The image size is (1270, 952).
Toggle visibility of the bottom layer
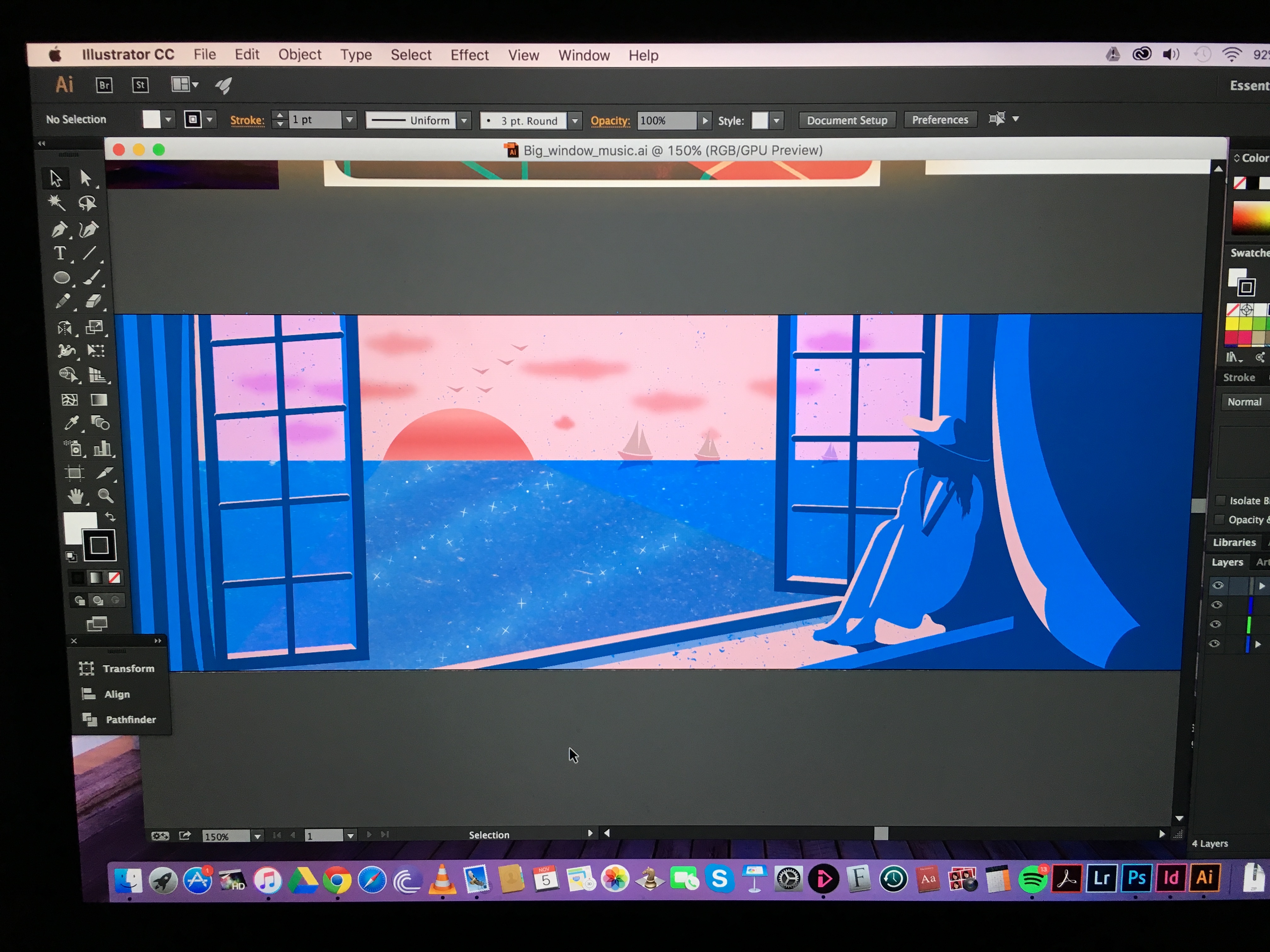(x=1214, y=644)
